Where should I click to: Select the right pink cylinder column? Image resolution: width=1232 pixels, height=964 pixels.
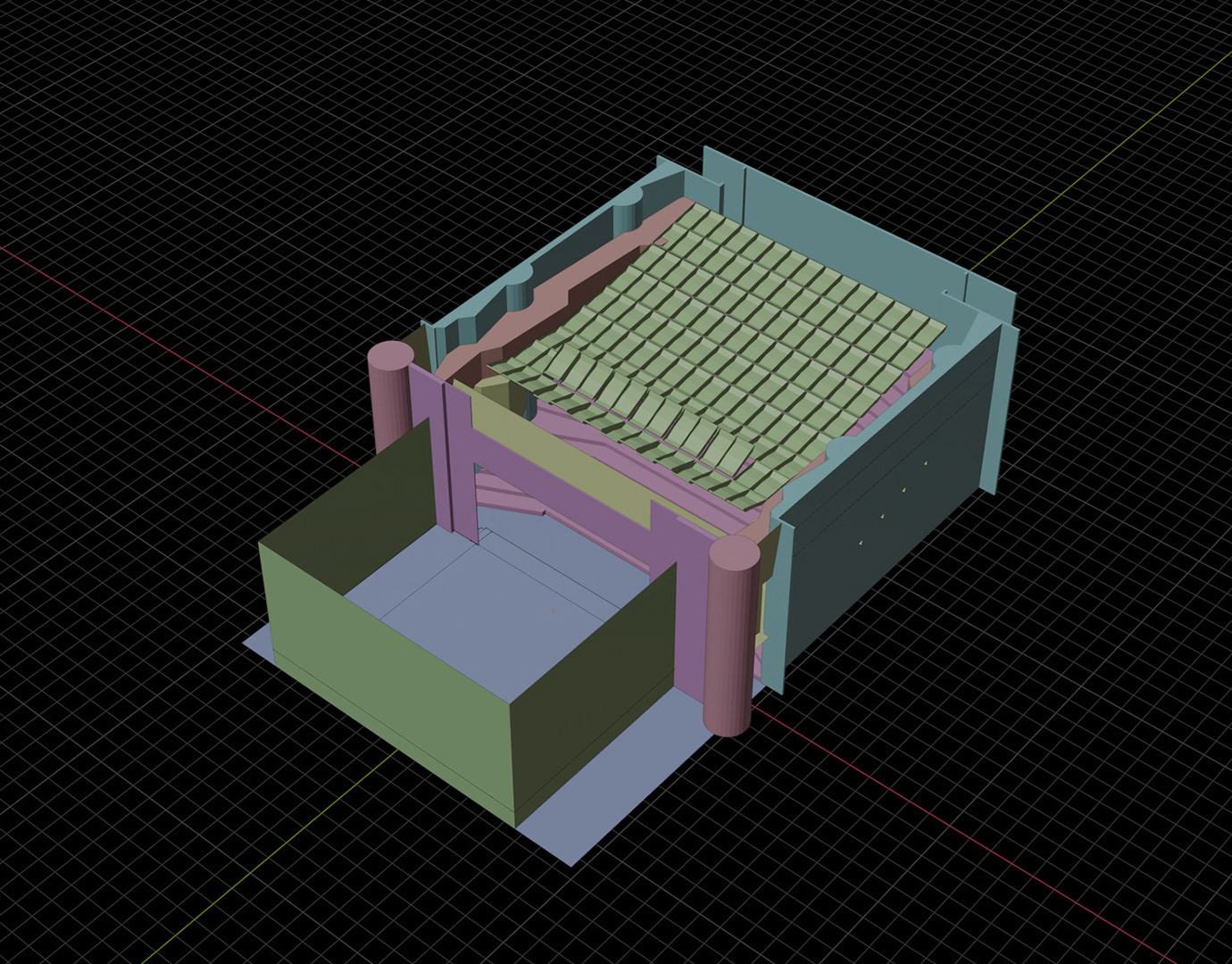732,636
